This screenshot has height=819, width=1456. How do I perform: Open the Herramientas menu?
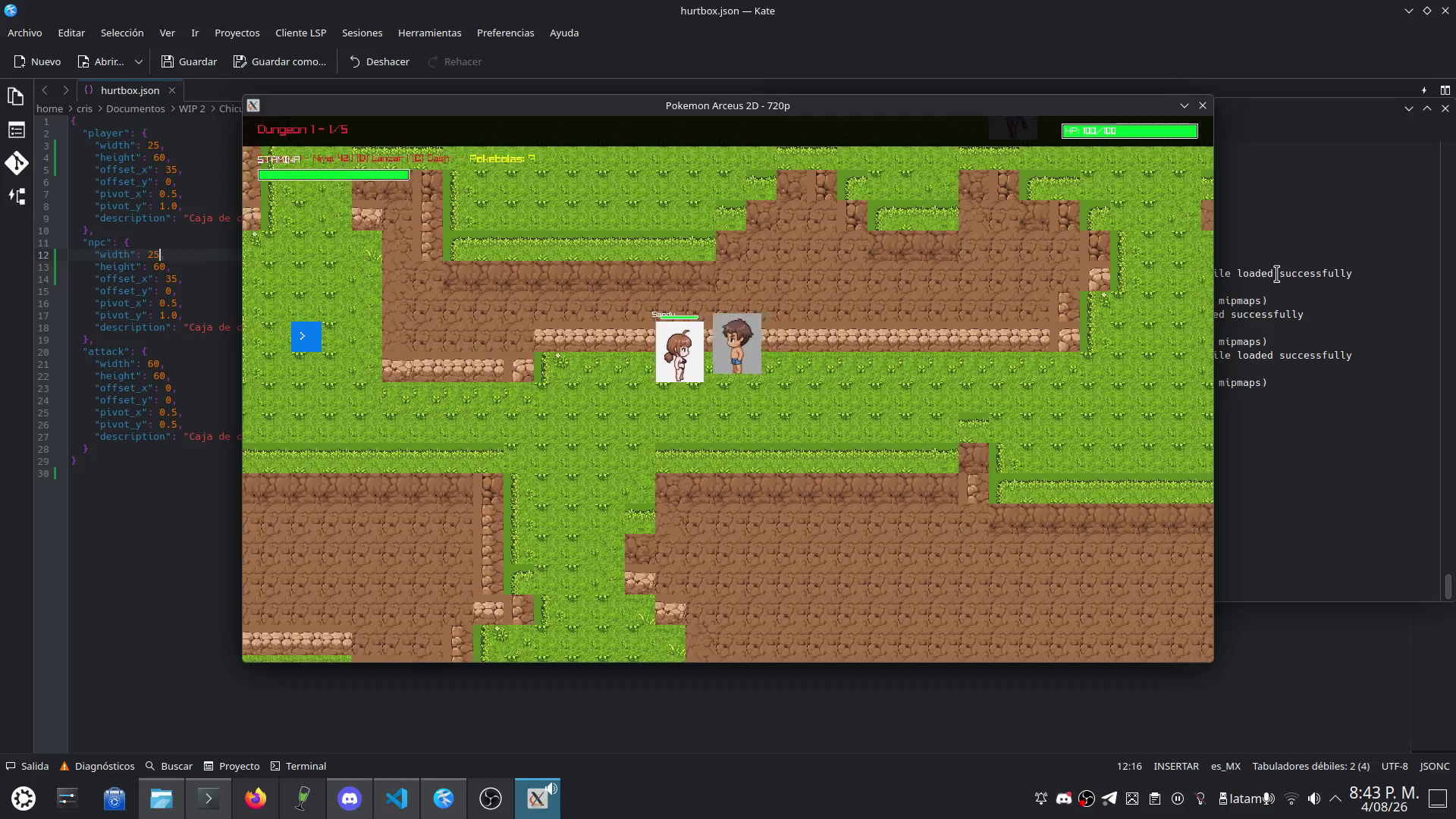(430, 33)
